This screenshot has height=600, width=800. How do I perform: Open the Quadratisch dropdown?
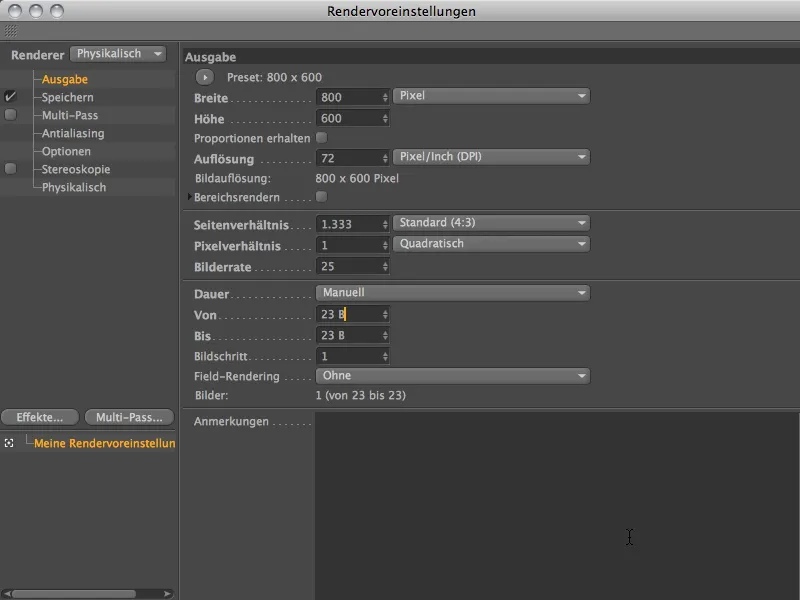tap(491, 244)
